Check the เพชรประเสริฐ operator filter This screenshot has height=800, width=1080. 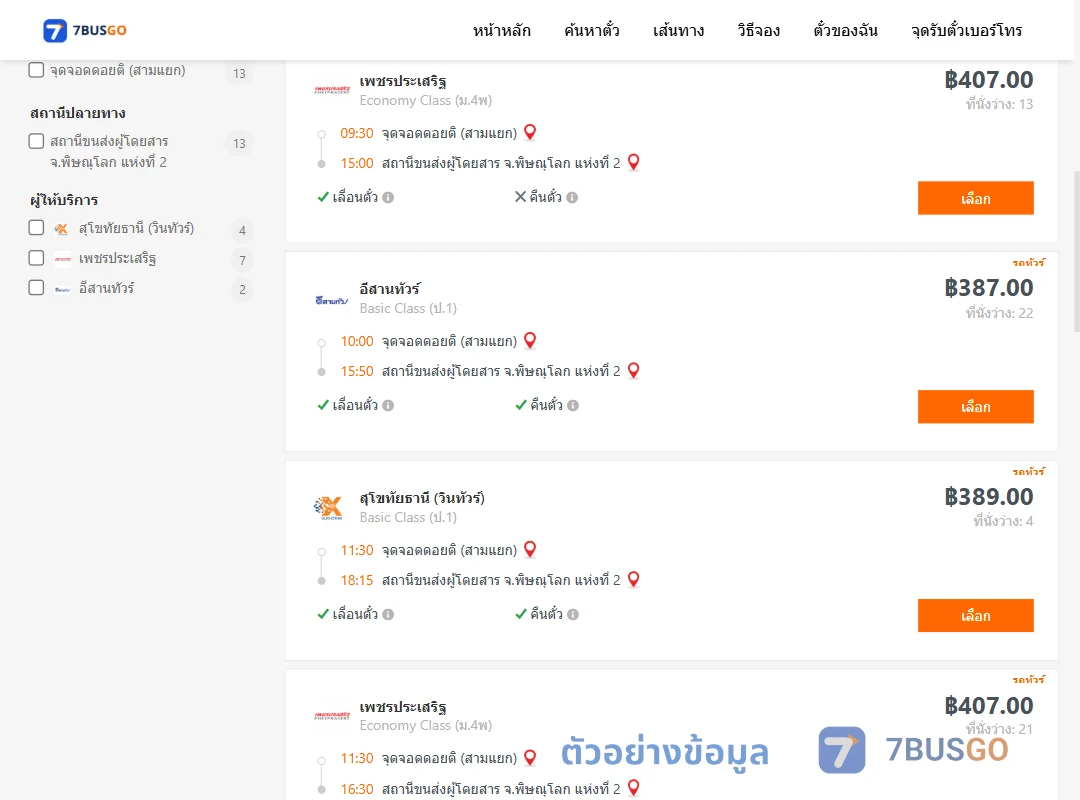coord(37,258)
